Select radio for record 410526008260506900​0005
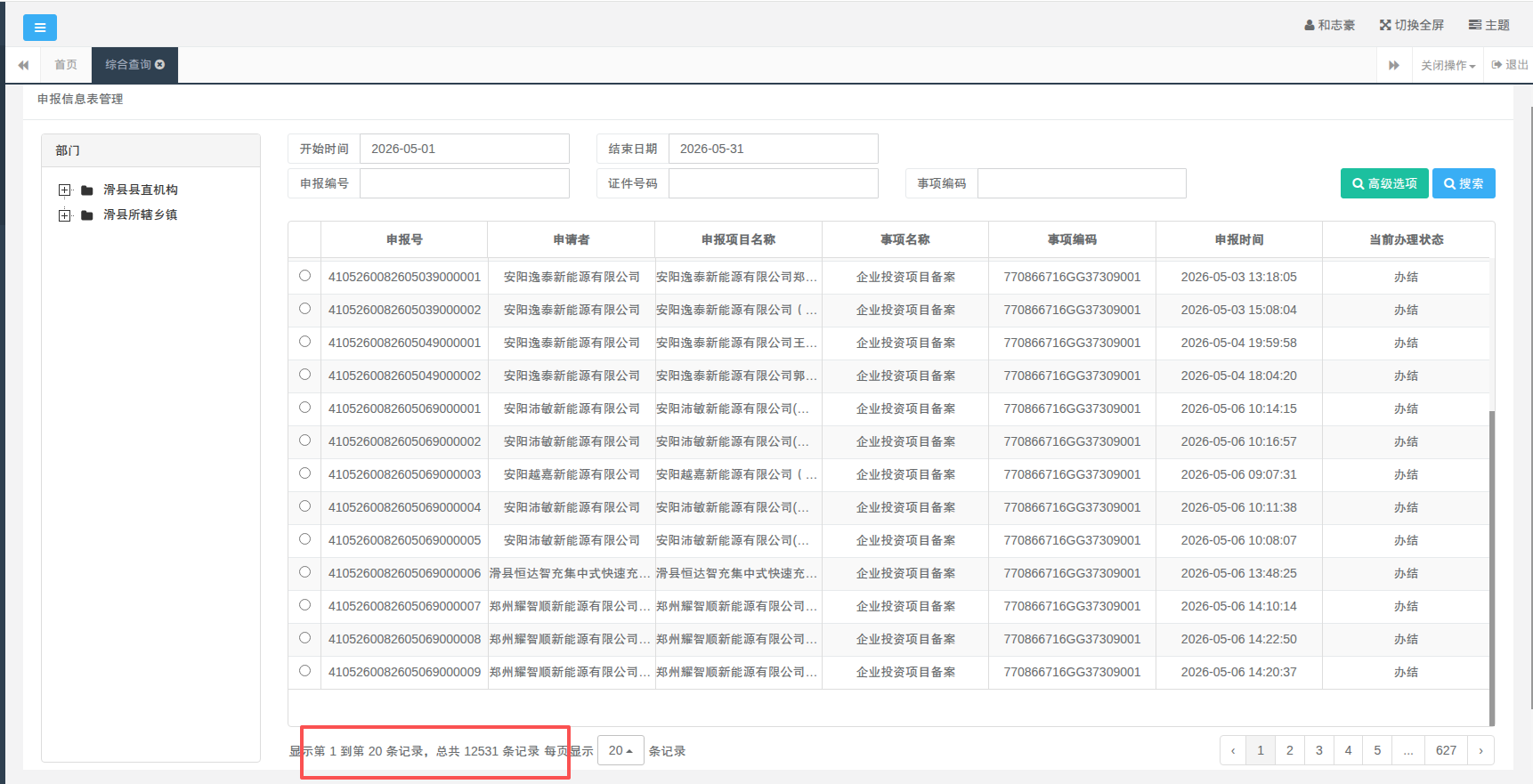 point(304,539)
